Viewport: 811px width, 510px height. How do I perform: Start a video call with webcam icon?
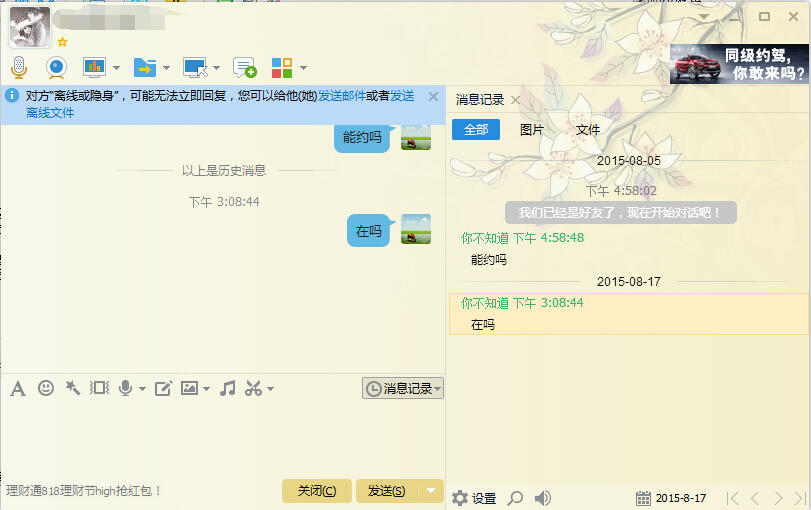(56, 68)
